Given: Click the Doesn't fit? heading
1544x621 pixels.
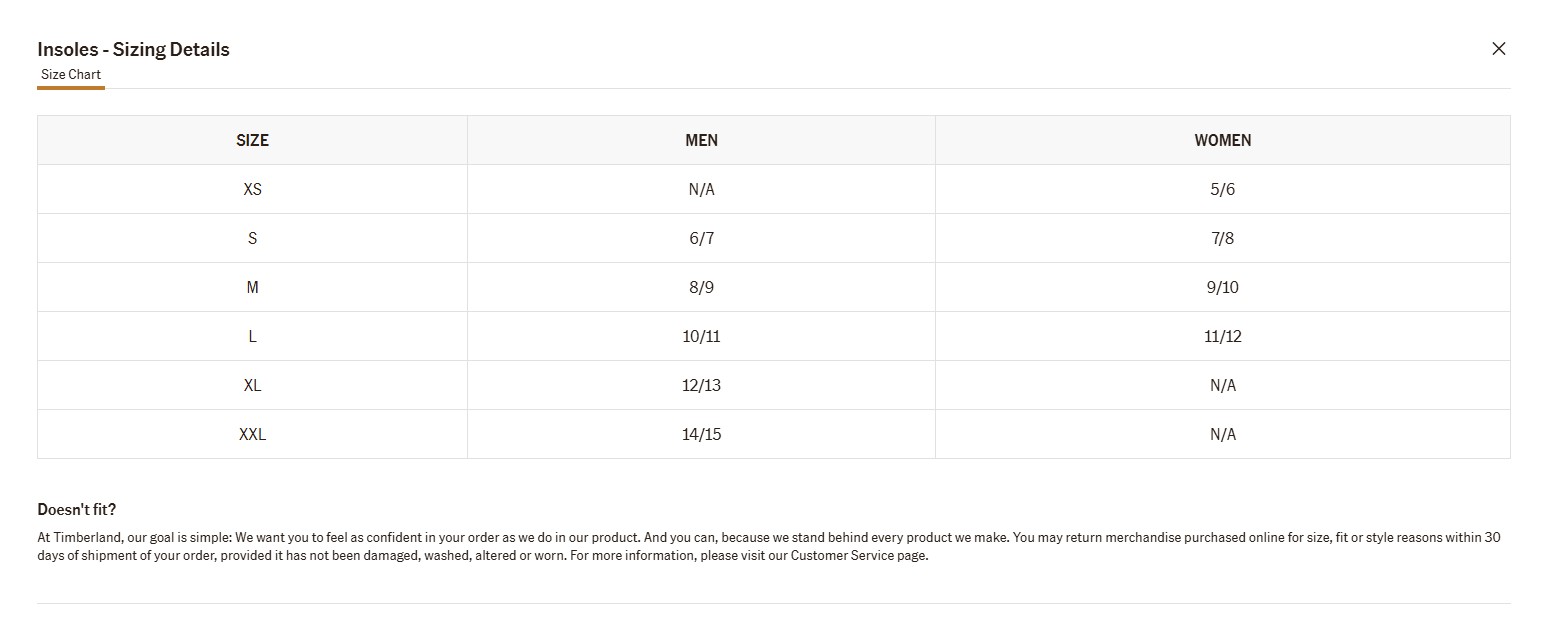Looking at the screenshot, I should pos(77,509).
